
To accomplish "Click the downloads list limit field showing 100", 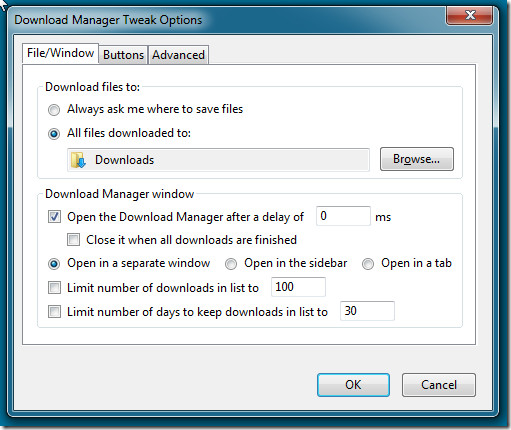I will click(x=298, y=287).
